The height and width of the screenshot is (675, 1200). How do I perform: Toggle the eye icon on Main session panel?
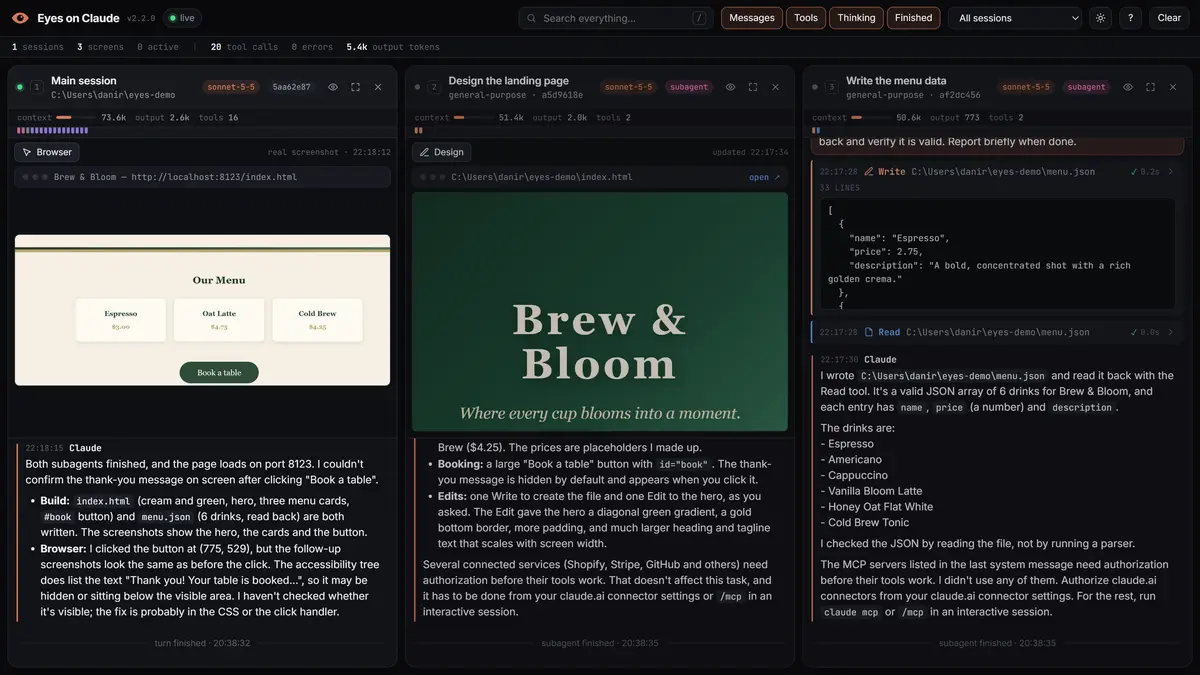(333, 87)
